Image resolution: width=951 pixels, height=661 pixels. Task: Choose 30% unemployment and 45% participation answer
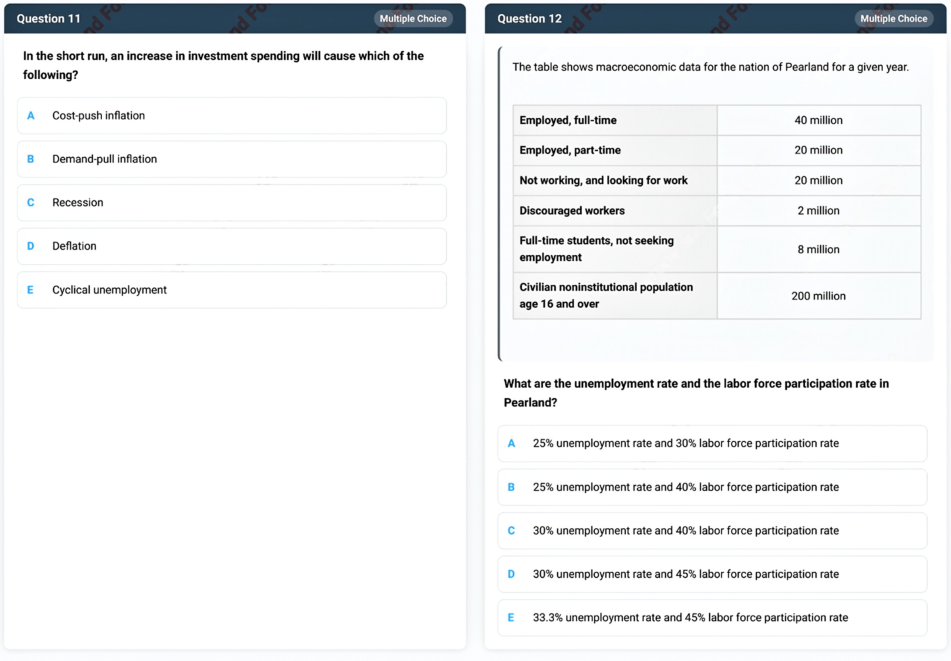(x=713, y=574)
